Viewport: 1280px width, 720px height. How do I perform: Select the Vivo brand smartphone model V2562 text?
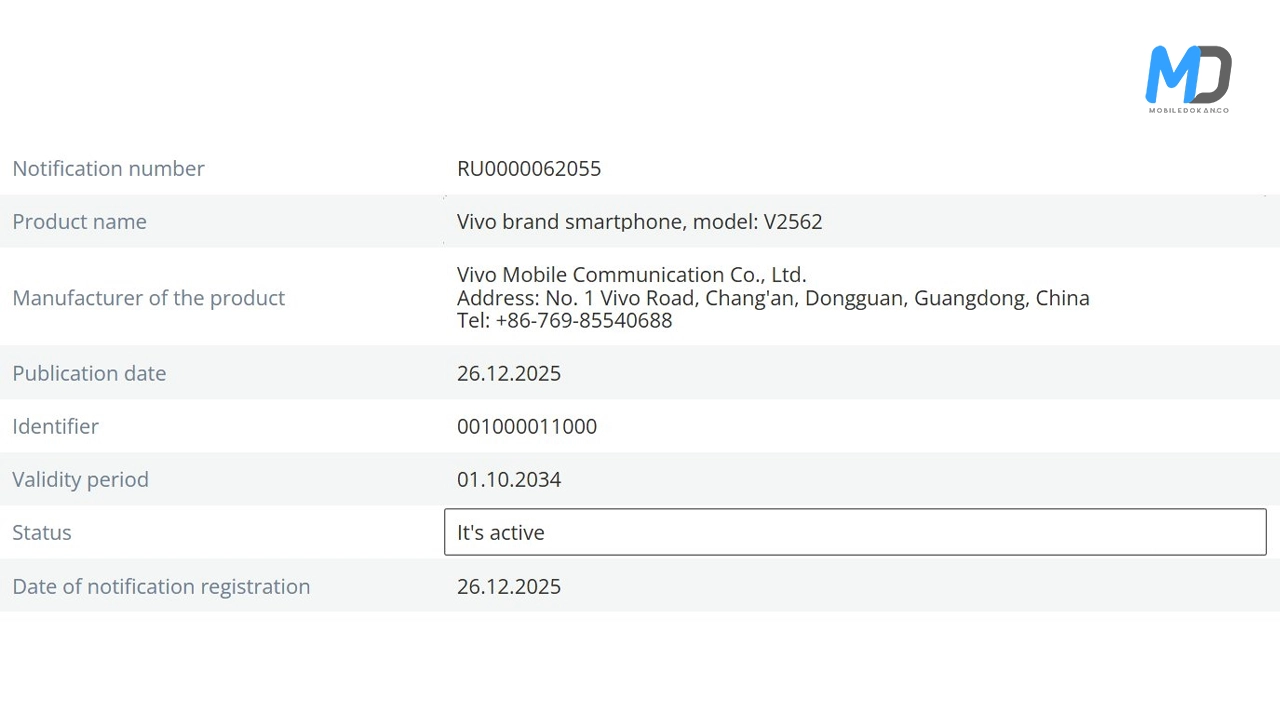(639, 221)
